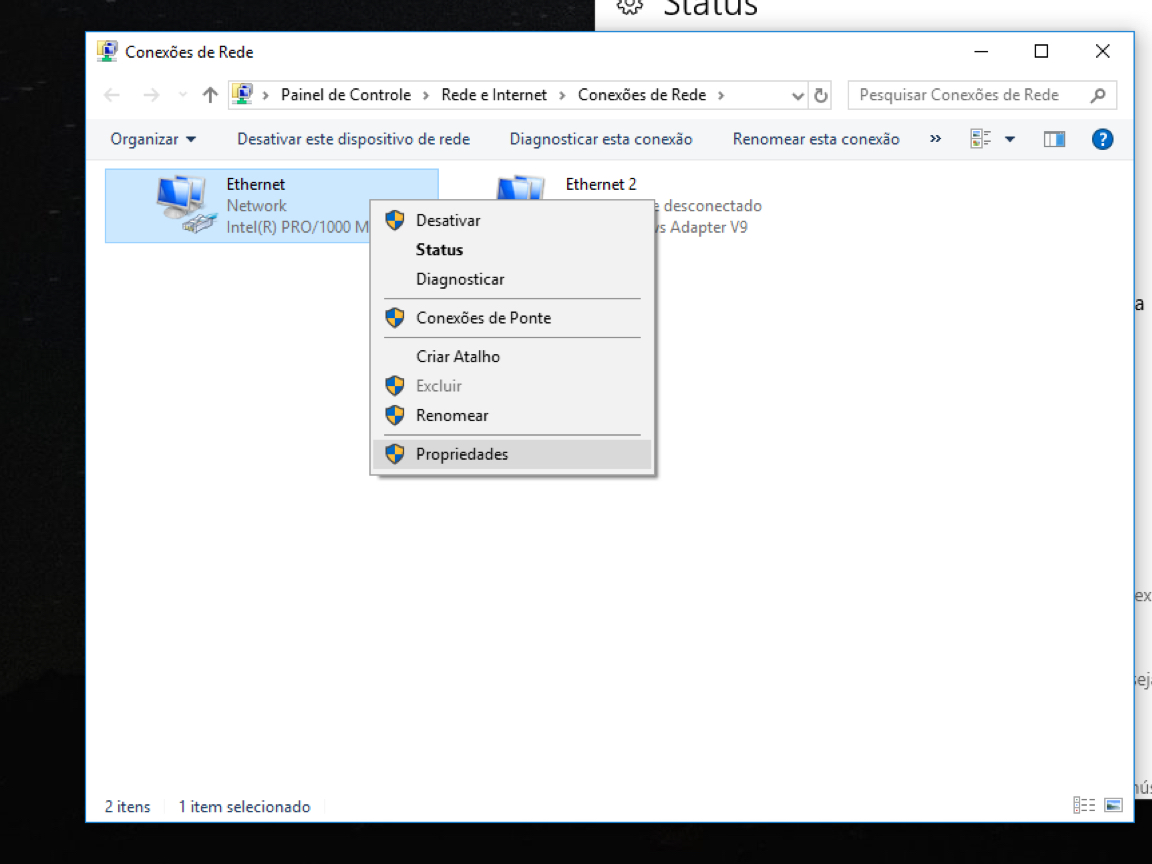Open the help question mark icon
The height and width of the screenshot is (864, 1152).
pos(1102,139)
